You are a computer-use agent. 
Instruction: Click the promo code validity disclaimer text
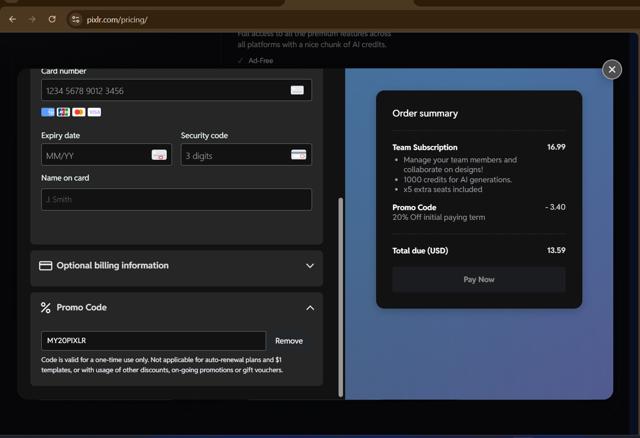[162, 365]
